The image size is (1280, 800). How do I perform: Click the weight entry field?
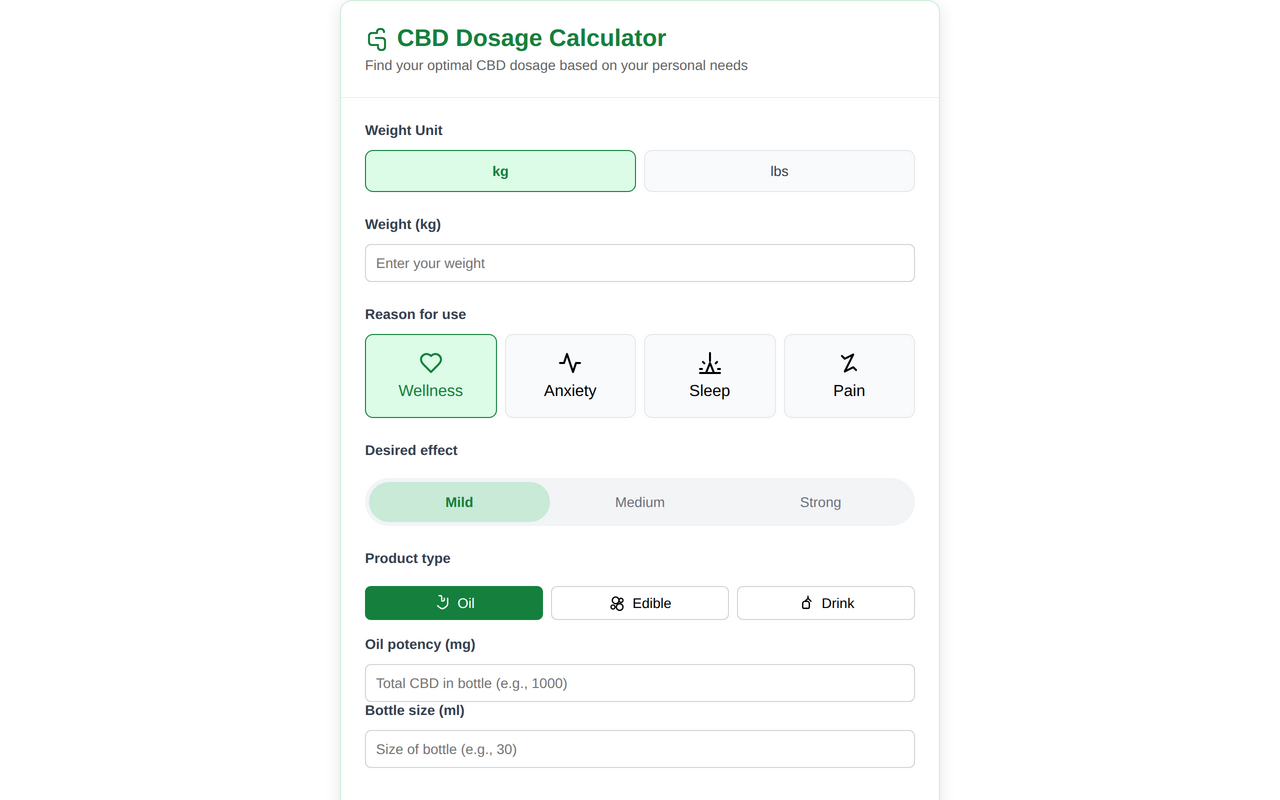click(640, 262)
